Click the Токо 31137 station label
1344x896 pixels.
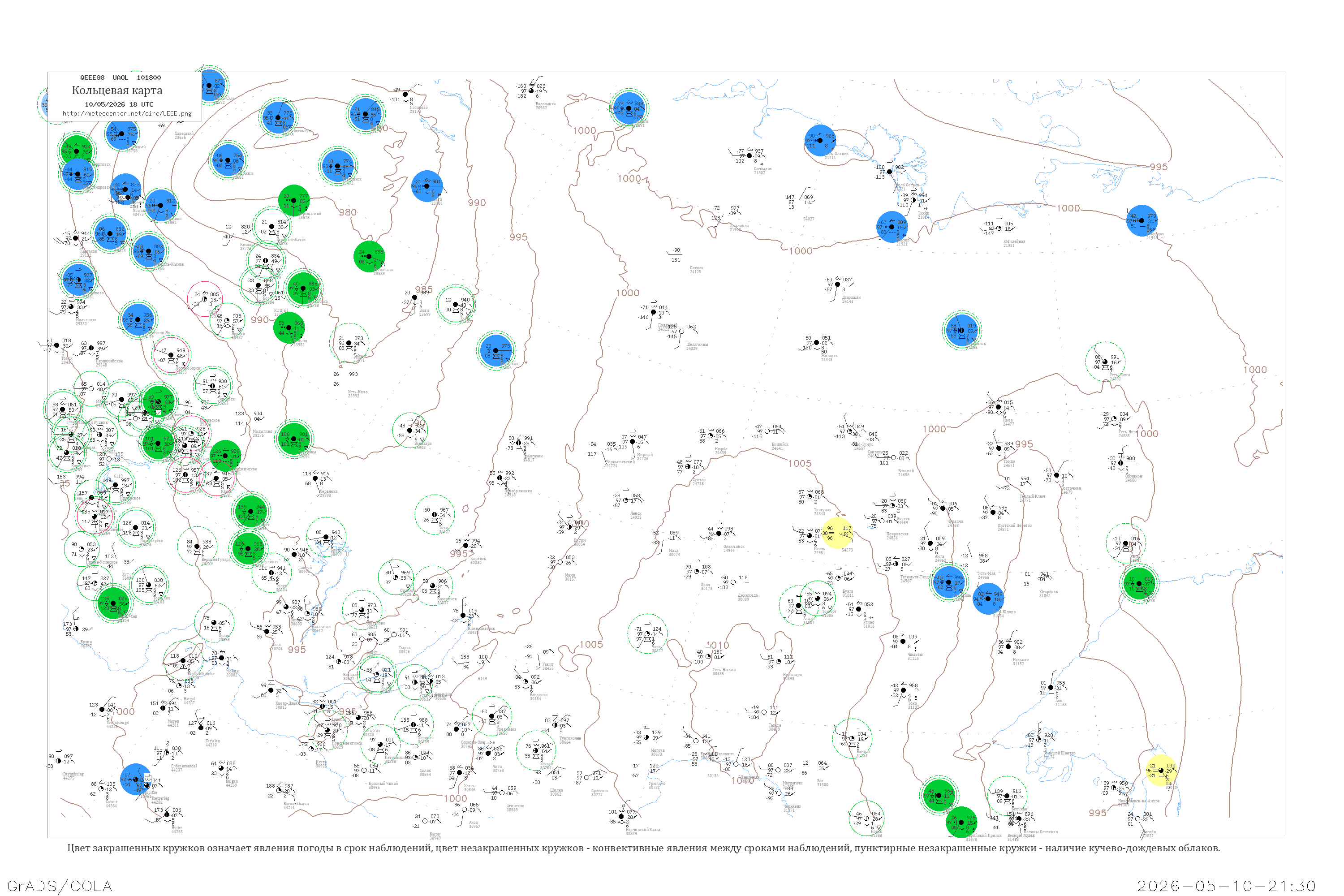913,705
